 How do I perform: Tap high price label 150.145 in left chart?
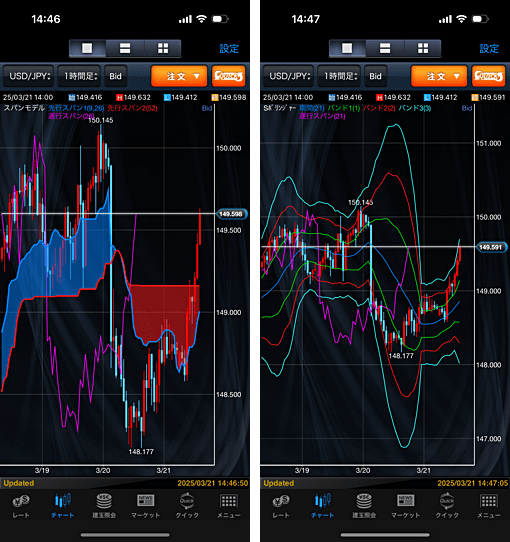coord(101,120)
